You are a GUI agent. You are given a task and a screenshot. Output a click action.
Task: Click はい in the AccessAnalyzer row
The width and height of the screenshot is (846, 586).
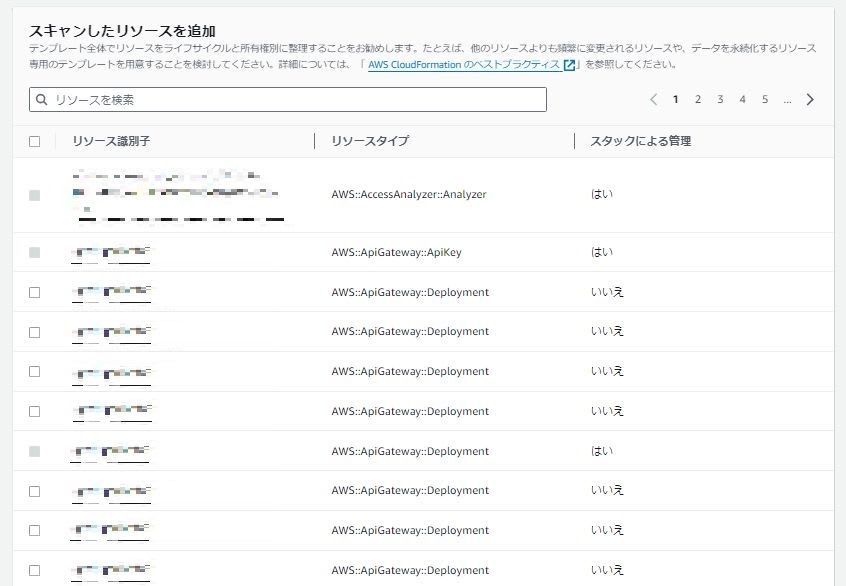[602, 194]
